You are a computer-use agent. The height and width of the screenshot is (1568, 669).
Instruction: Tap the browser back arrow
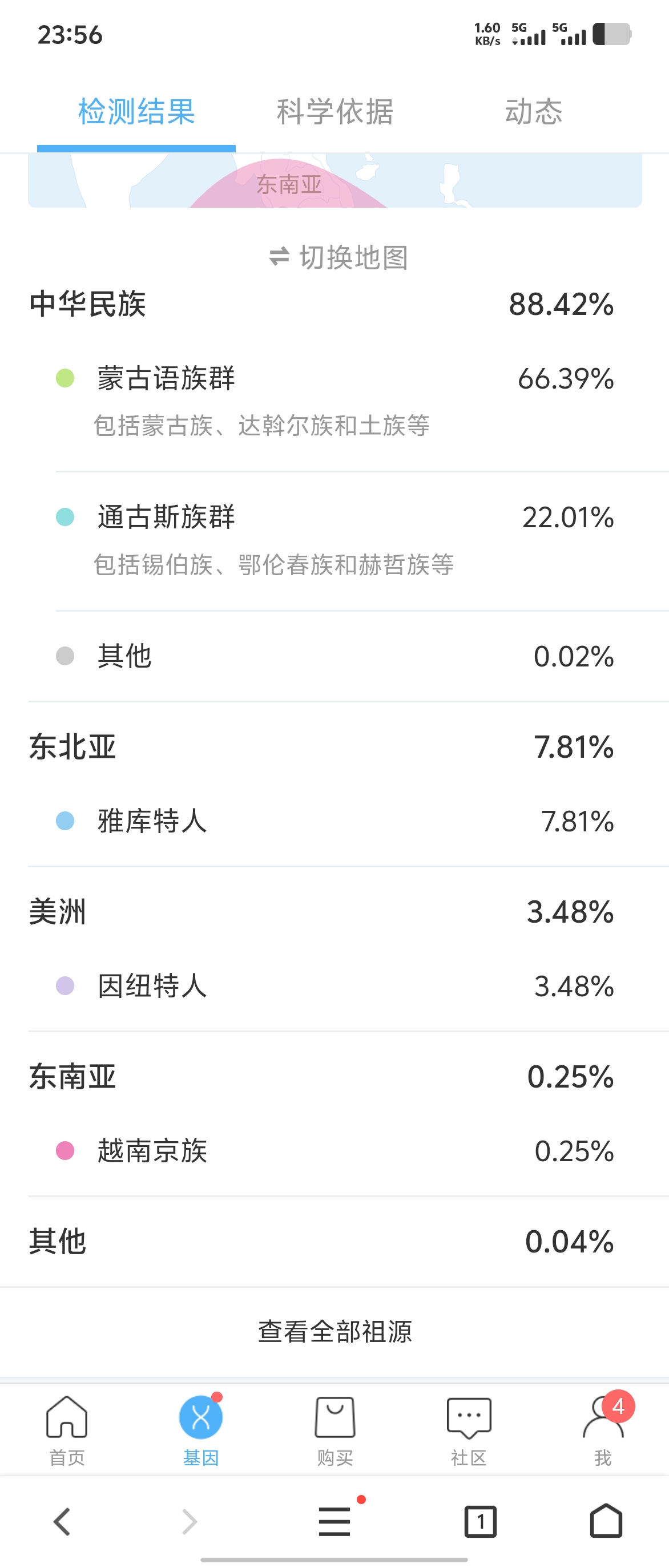pos(62,1521)
